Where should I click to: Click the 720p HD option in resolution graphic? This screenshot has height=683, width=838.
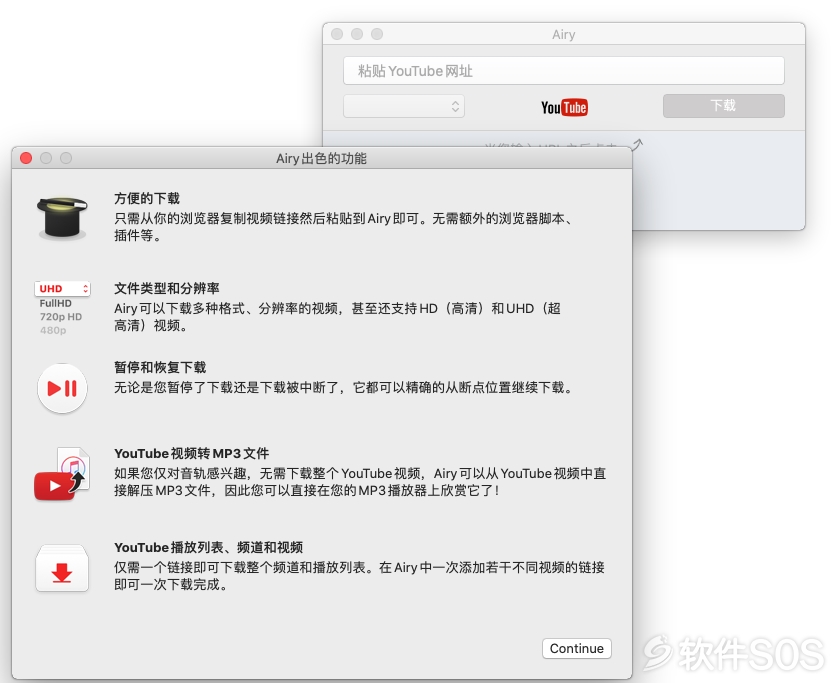(61, 316)
